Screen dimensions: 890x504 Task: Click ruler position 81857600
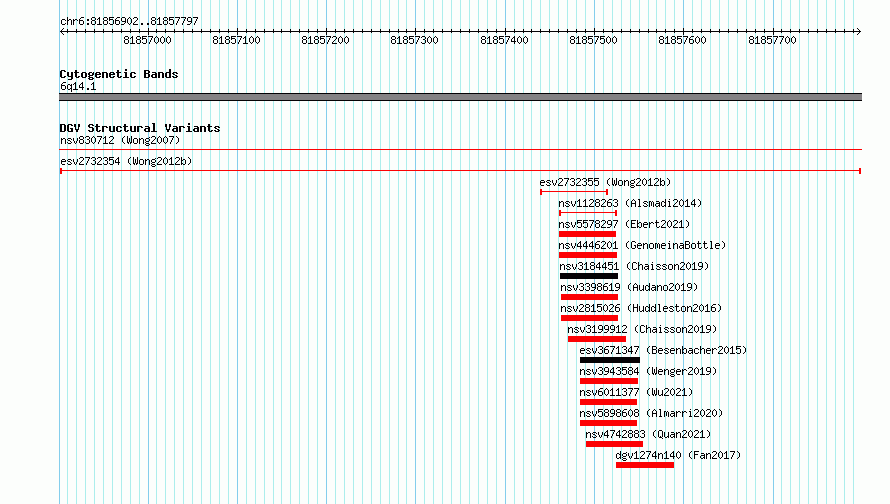point(682,40)
